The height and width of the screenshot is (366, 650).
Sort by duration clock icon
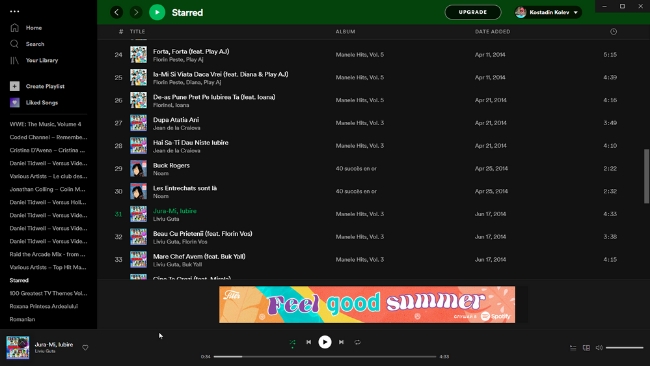(x=614, y=32)
